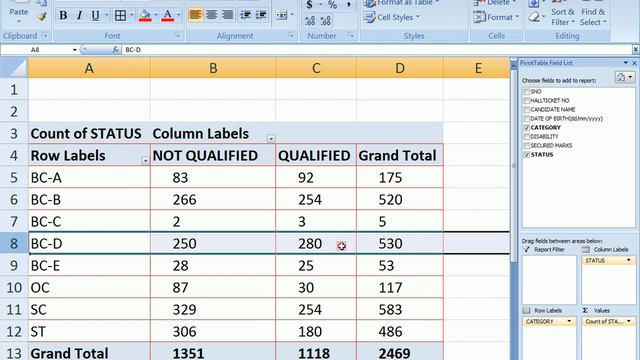This screenshot has width=640, height=360.
Task: Select column D header
Action: click(400, 68)
